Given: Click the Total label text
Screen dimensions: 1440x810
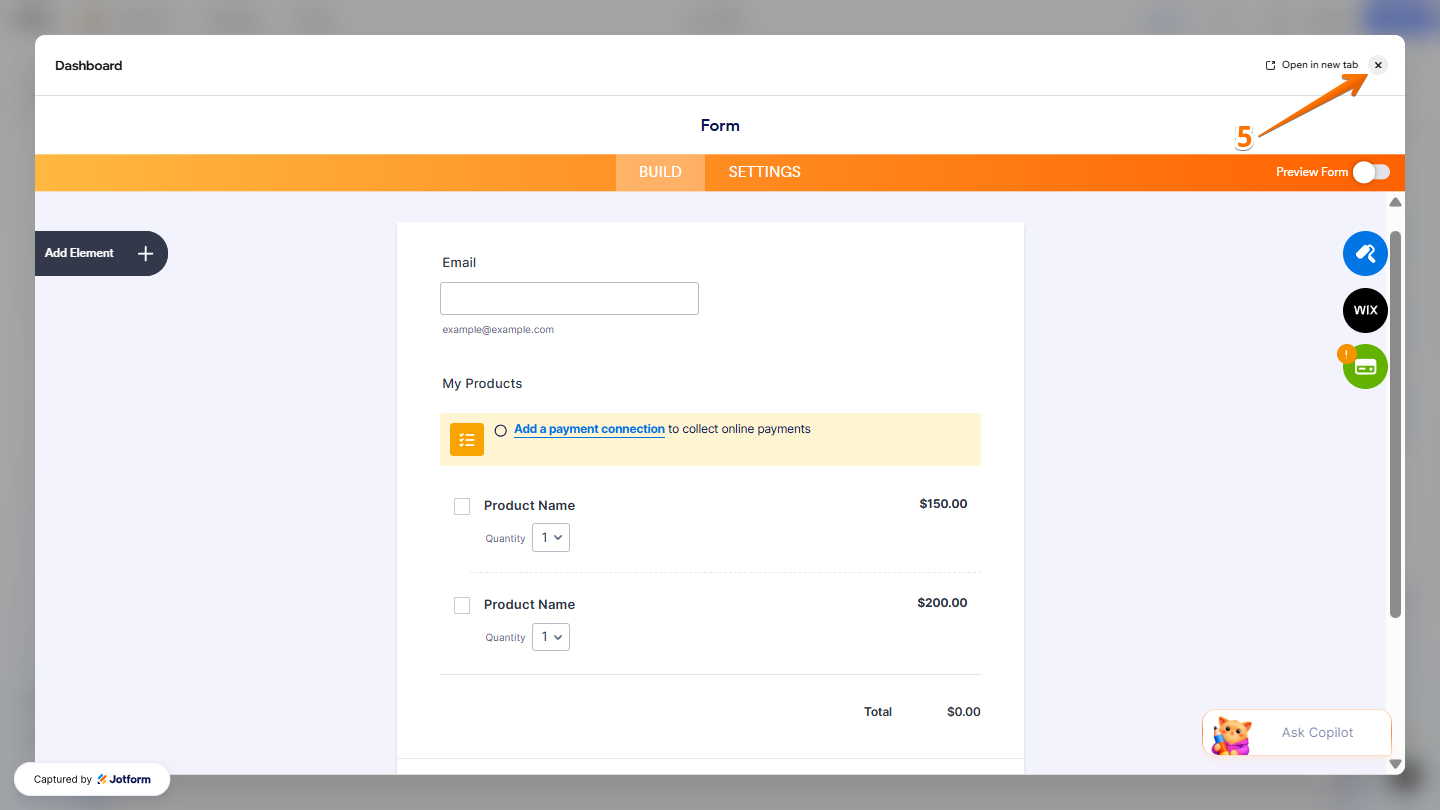Looking at the screenshot, I should pos(878,712).
